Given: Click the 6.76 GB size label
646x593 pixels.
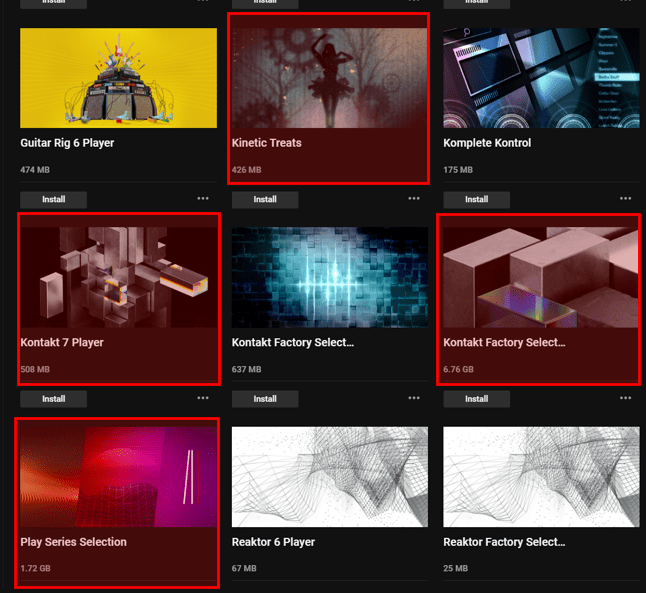Looking at the screenshot, I should click(x=459, y=369).
